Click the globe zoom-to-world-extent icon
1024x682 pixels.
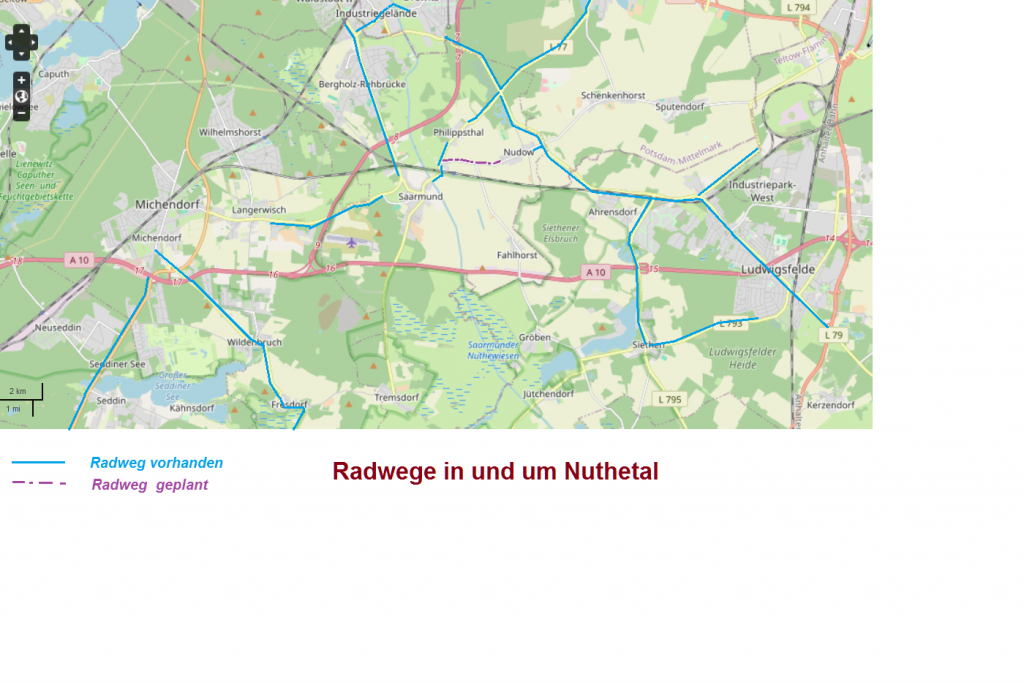(21, 97)
